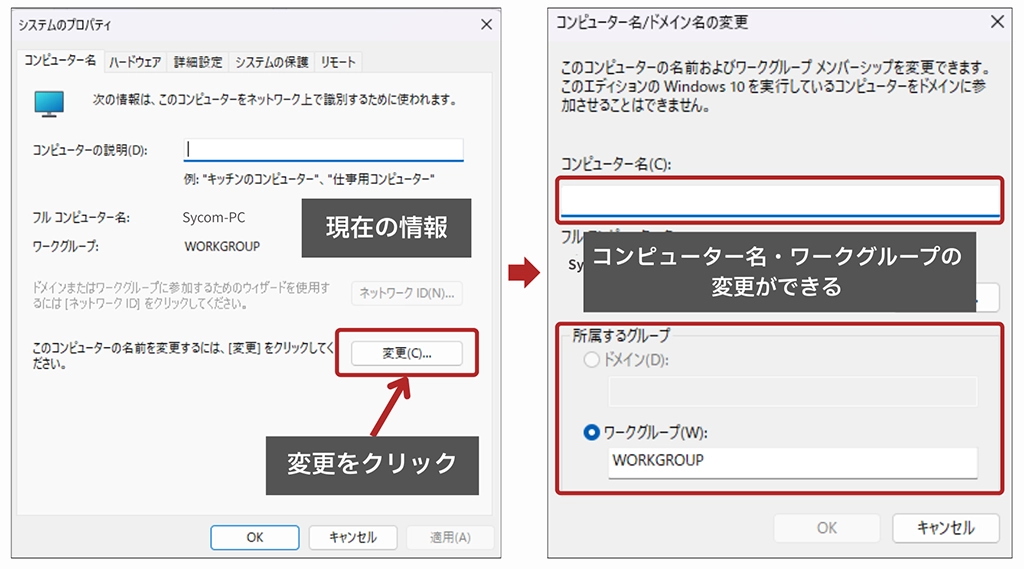The height and width of the screenshot is (569, 1024).
Task: Go to the リモート tab
Action: (338, 62)
